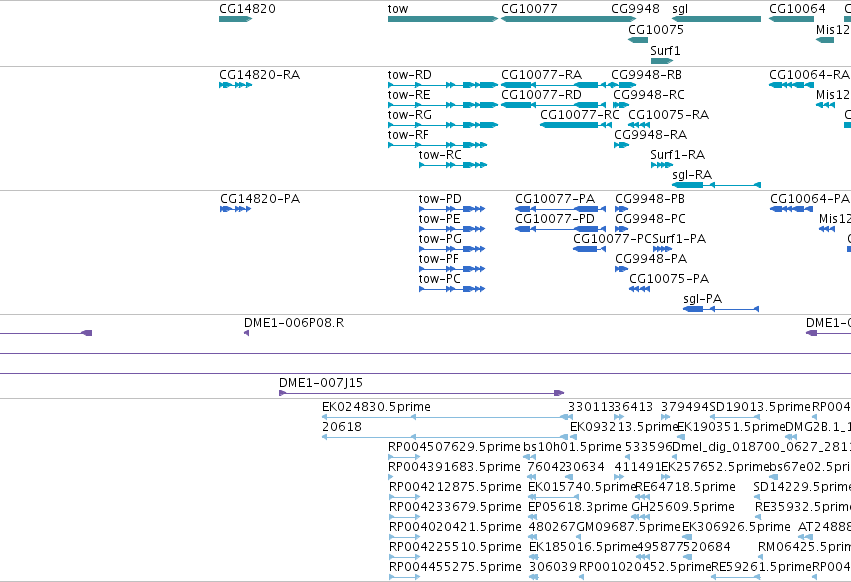The width and height of the screenshot is (851, 582).
Task: Click the tow gene bar
Action: click(443, 19)
